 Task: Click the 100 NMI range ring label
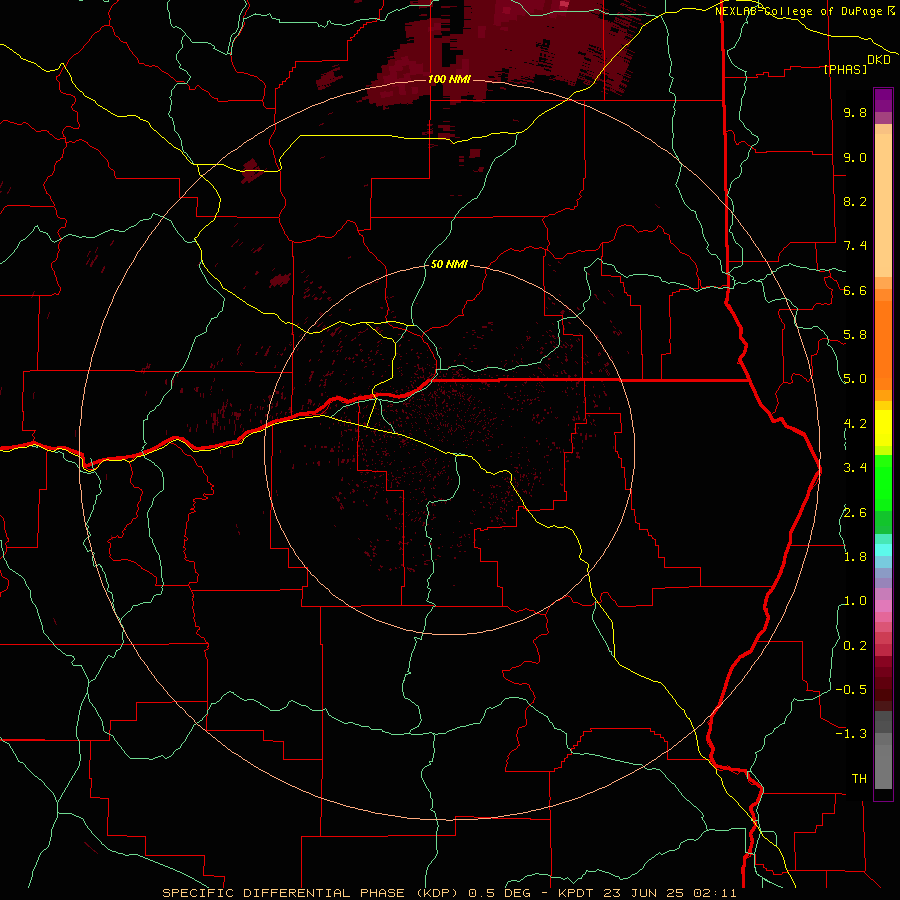point(449,79)
